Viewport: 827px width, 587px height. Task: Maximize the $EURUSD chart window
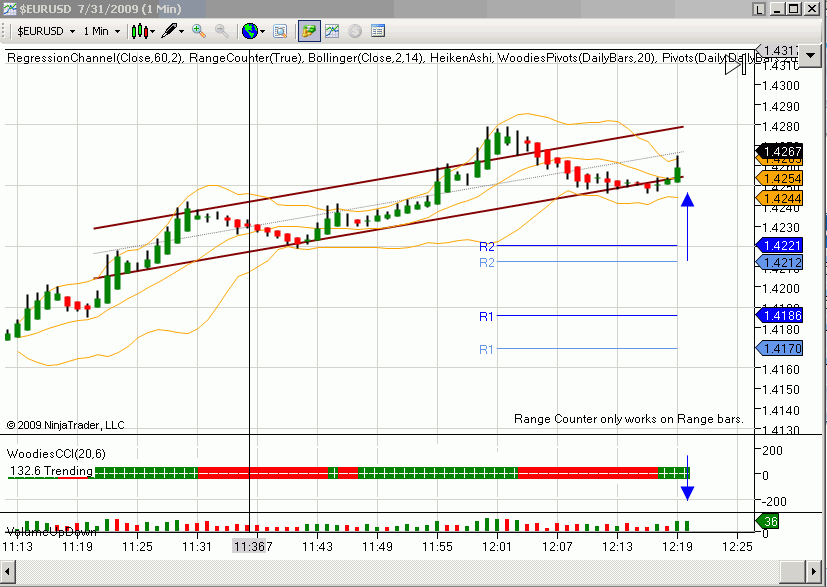click(794, 9)
